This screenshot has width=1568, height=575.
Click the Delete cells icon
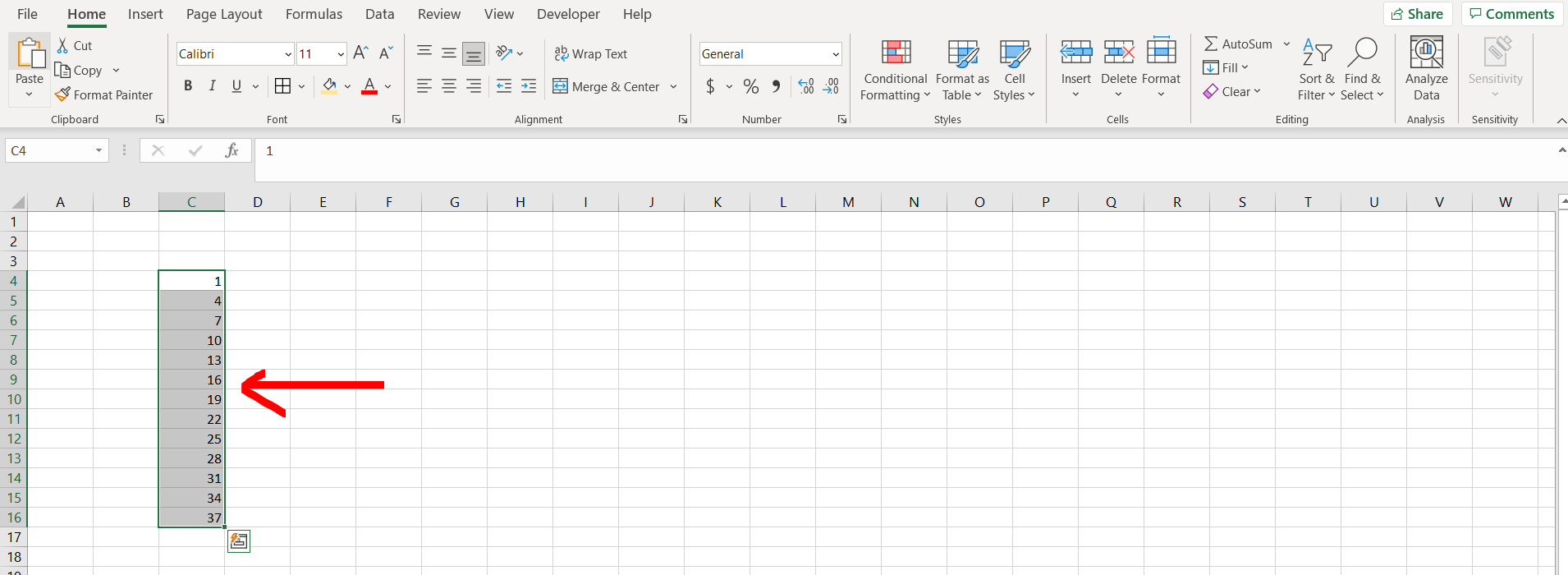pyautogui.click(x=1119, y=53)
